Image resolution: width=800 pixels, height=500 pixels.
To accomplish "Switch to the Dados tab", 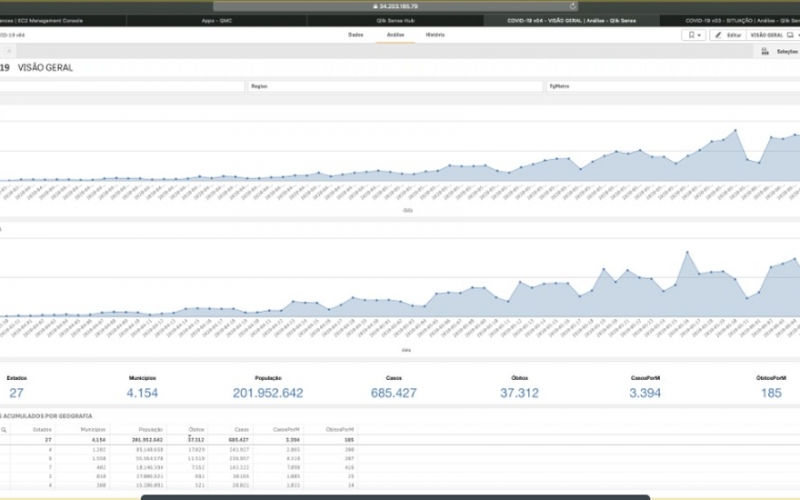I will (354, 34).
